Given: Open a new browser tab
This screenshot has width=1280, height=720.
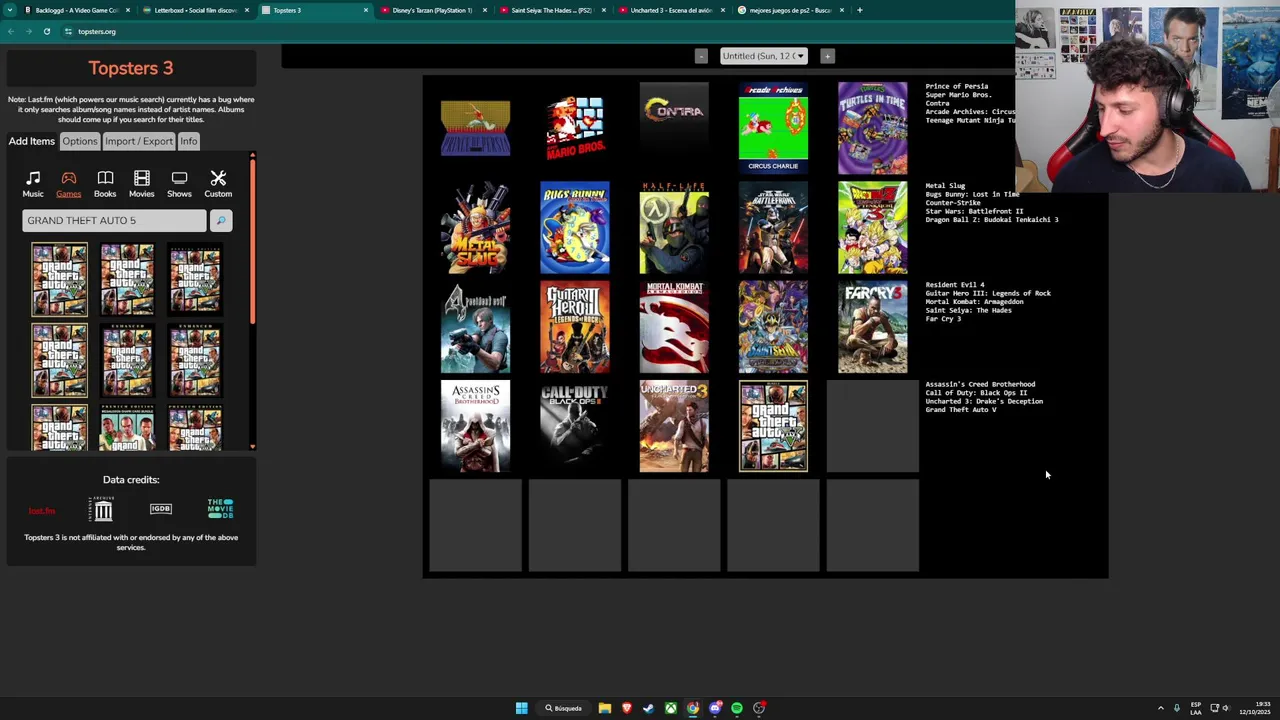Looking at the screenshot, I should point(859,10).
